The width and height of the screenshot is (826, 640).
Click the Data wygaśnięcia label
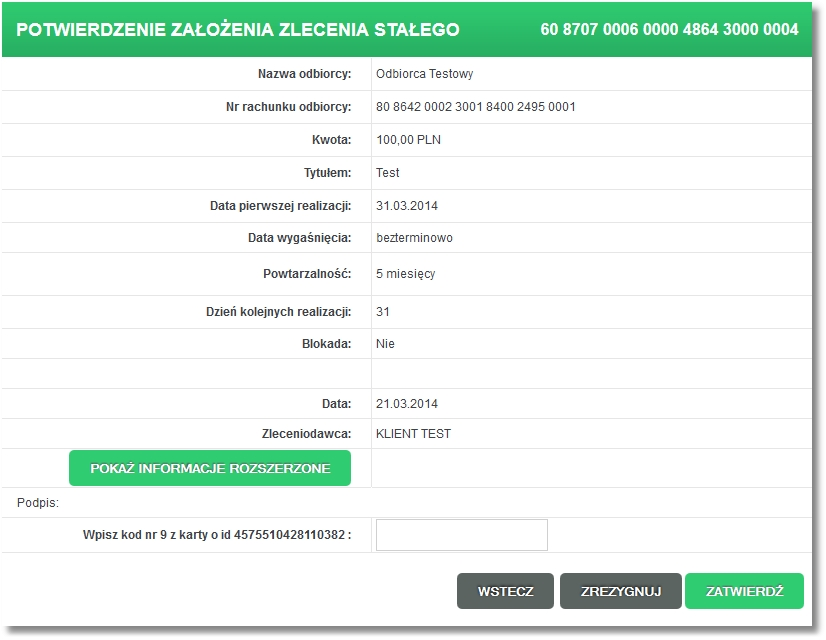pos(299,238)
